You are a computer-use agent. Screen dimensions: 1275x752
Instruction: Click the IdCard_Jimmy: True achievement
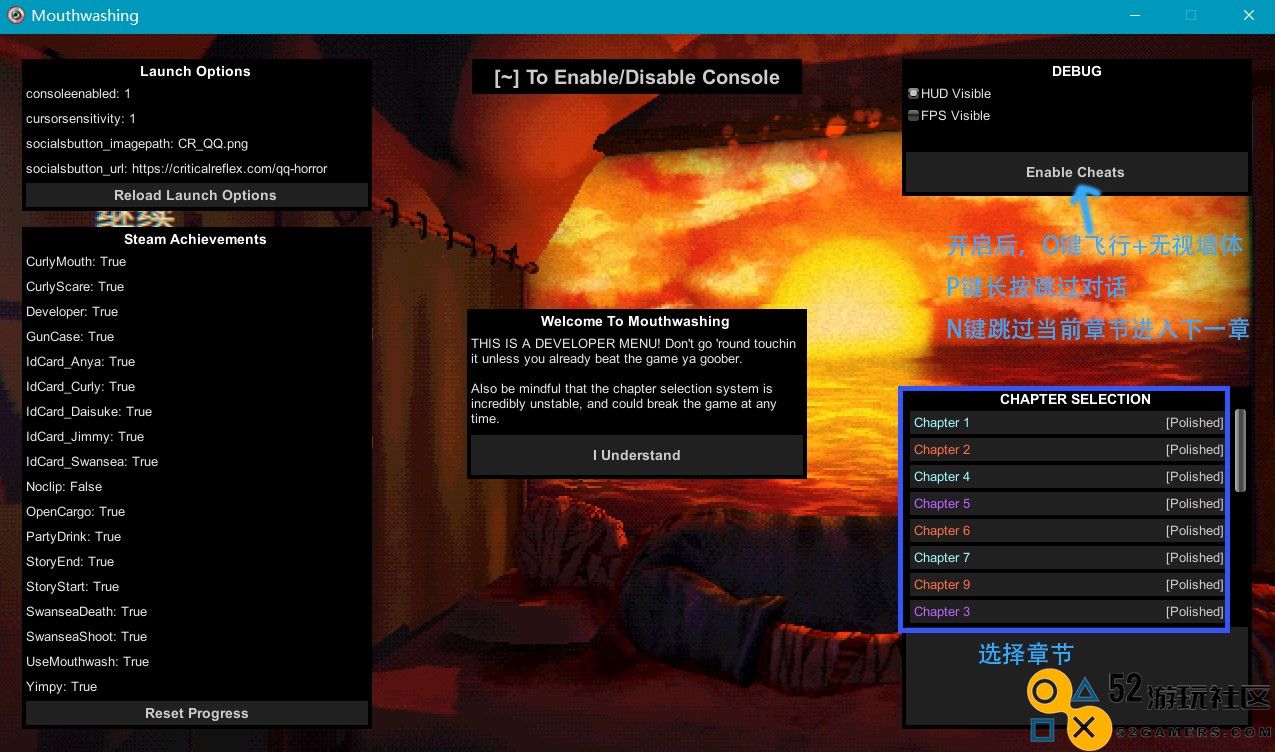[x=85, y=436]
